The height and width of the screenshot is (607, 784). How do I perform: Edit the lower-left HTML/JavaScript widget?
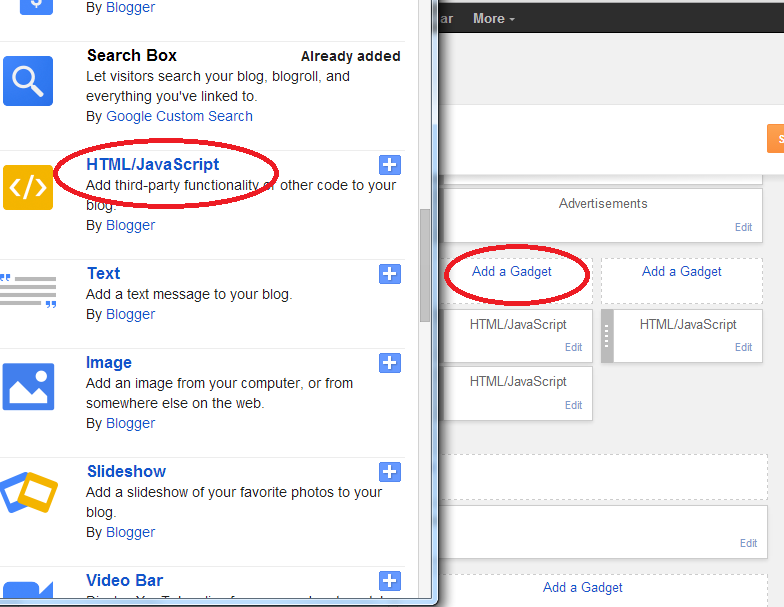click(573, 406)
